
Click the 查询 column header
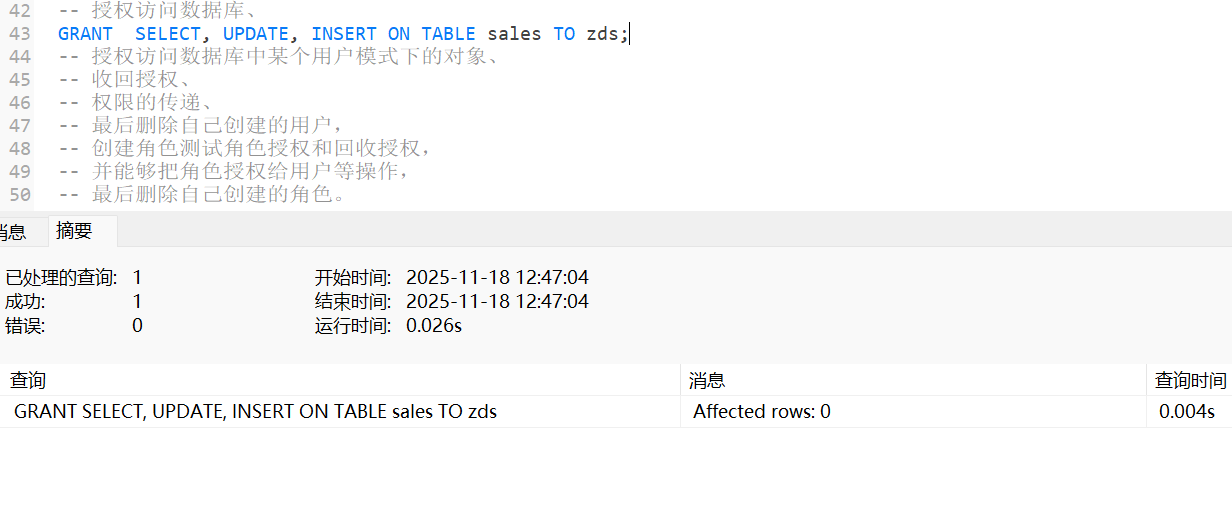coord(28,380)
